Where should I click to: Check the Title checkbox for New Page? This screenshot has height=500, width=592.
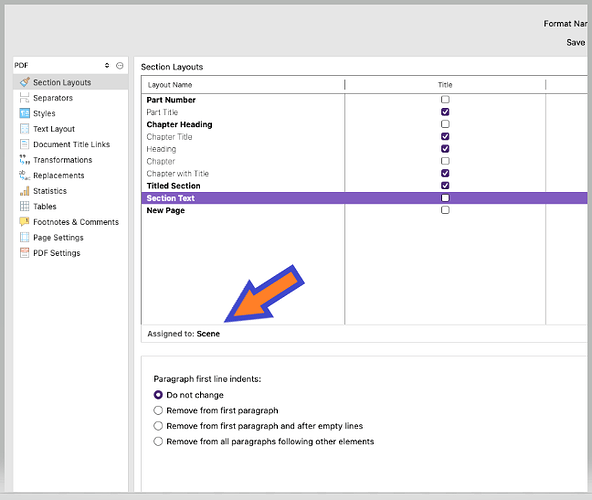445,210
